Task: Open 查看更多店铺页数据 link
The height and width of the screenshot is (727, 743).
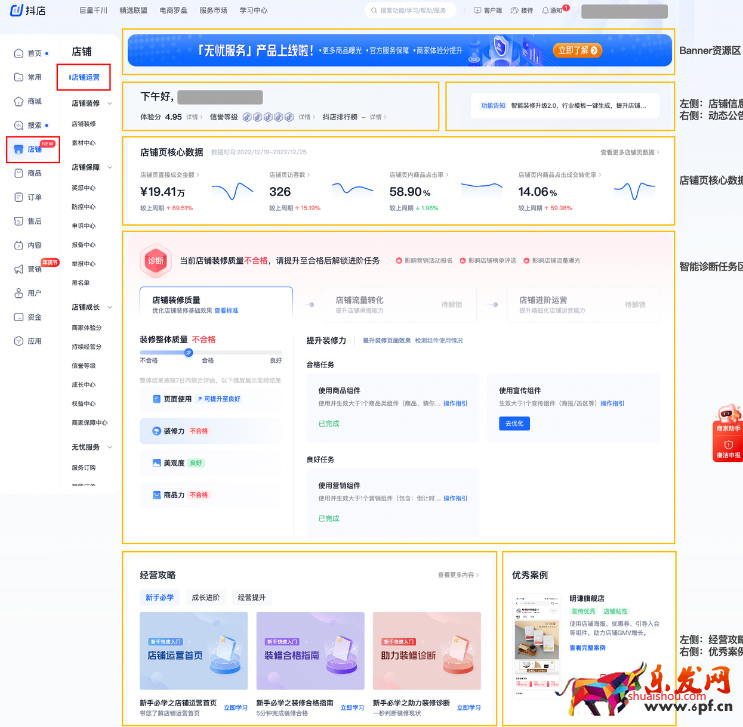Action: tap(630, 152)
